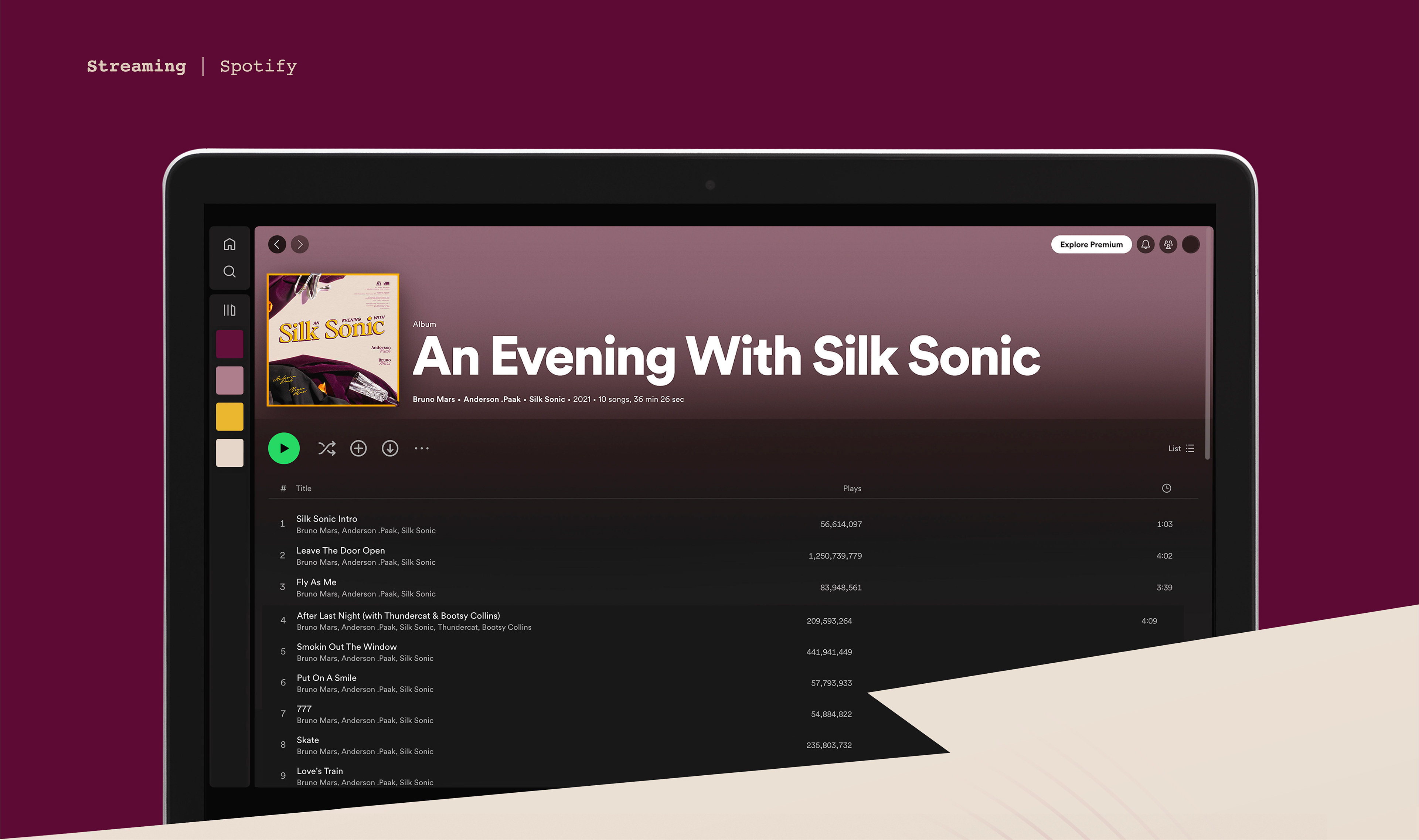Image resolution: width=1419 pixels, height=840 pixels.
Task: Open Search via magnifier icon
Action: click(229, 272)
